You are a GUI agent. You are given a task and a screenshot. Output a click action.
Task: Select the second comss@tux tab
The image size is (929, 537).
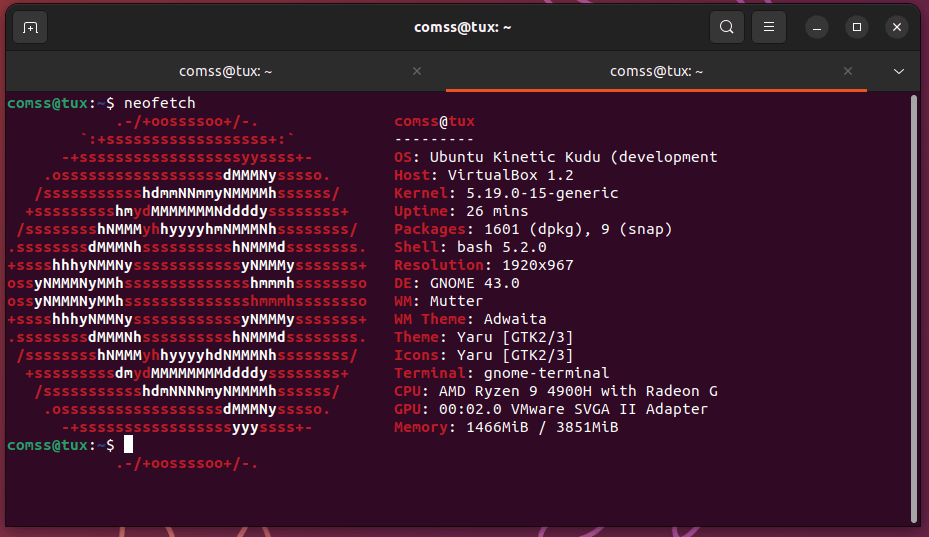pos(656,71)
